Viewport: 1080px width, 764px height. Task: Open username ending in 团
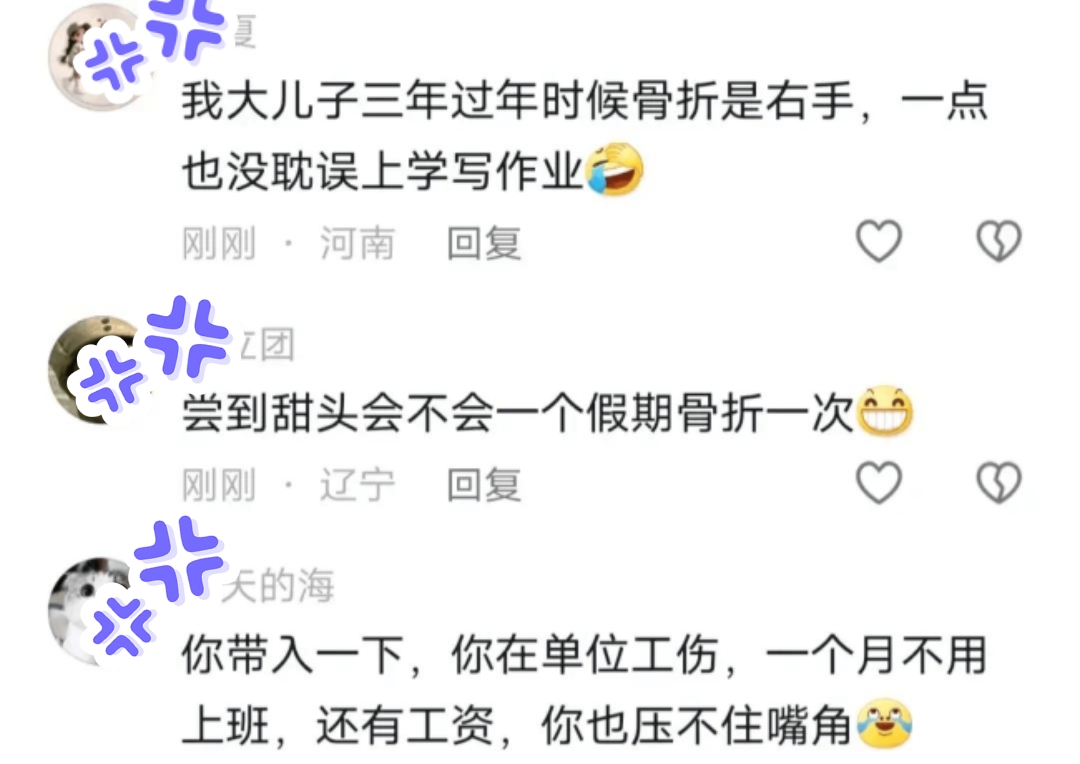pyautogui.click(x=267, y=344)
